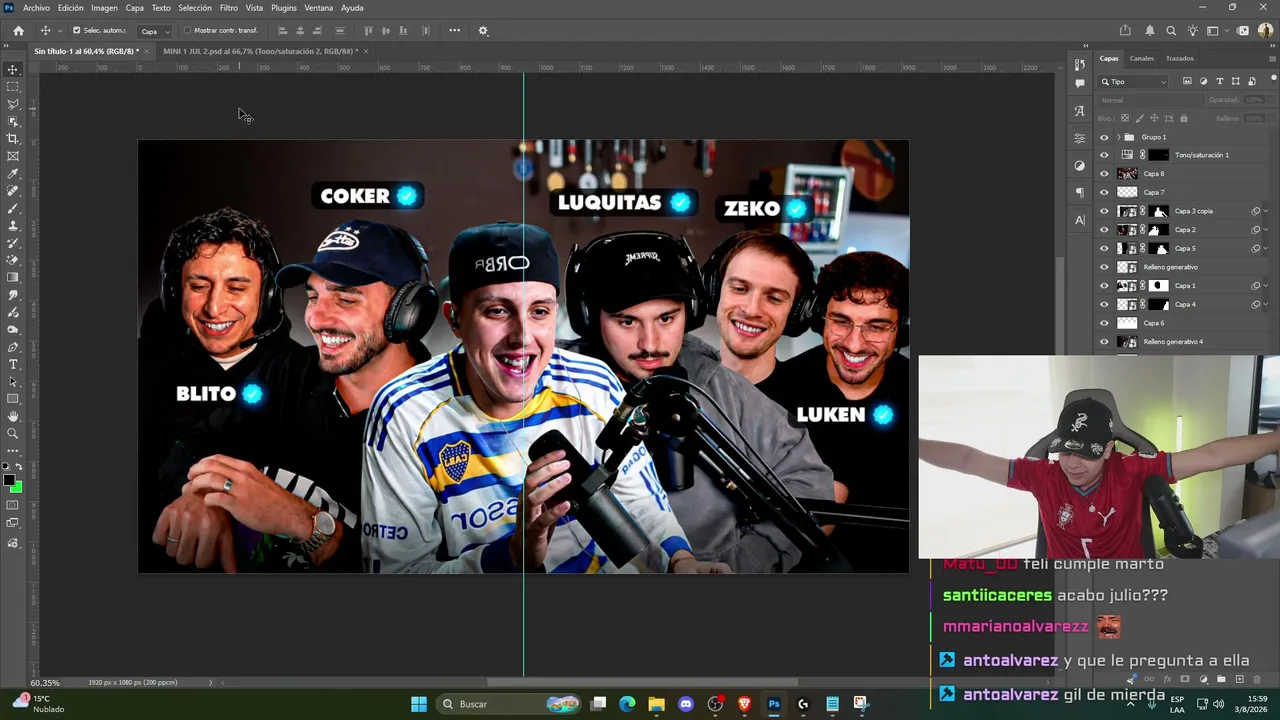Select the Horizontal Type tool
Screen dimensions: 1280x720
pyautogui.click(x=13, y=364)
